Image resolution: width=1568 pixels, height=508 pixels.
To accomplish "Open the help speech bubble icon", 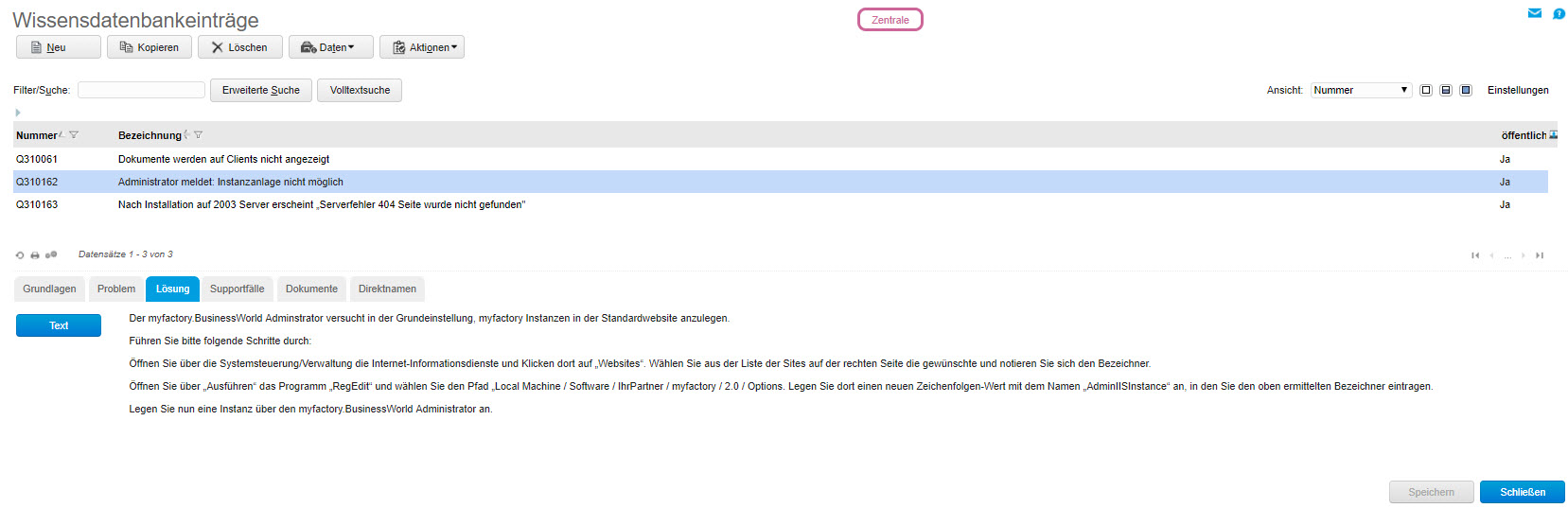I will [x=1559, y=13].
